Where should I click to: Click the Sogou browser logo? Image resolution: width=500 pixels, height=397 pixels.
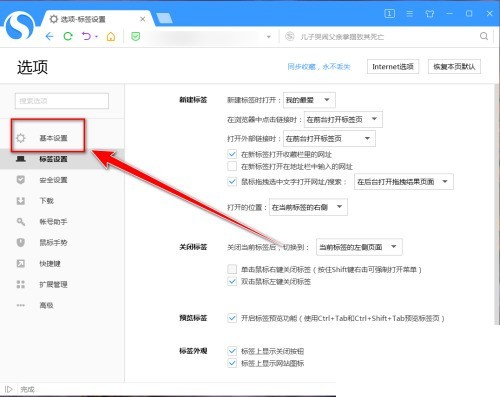pos(19,25)
